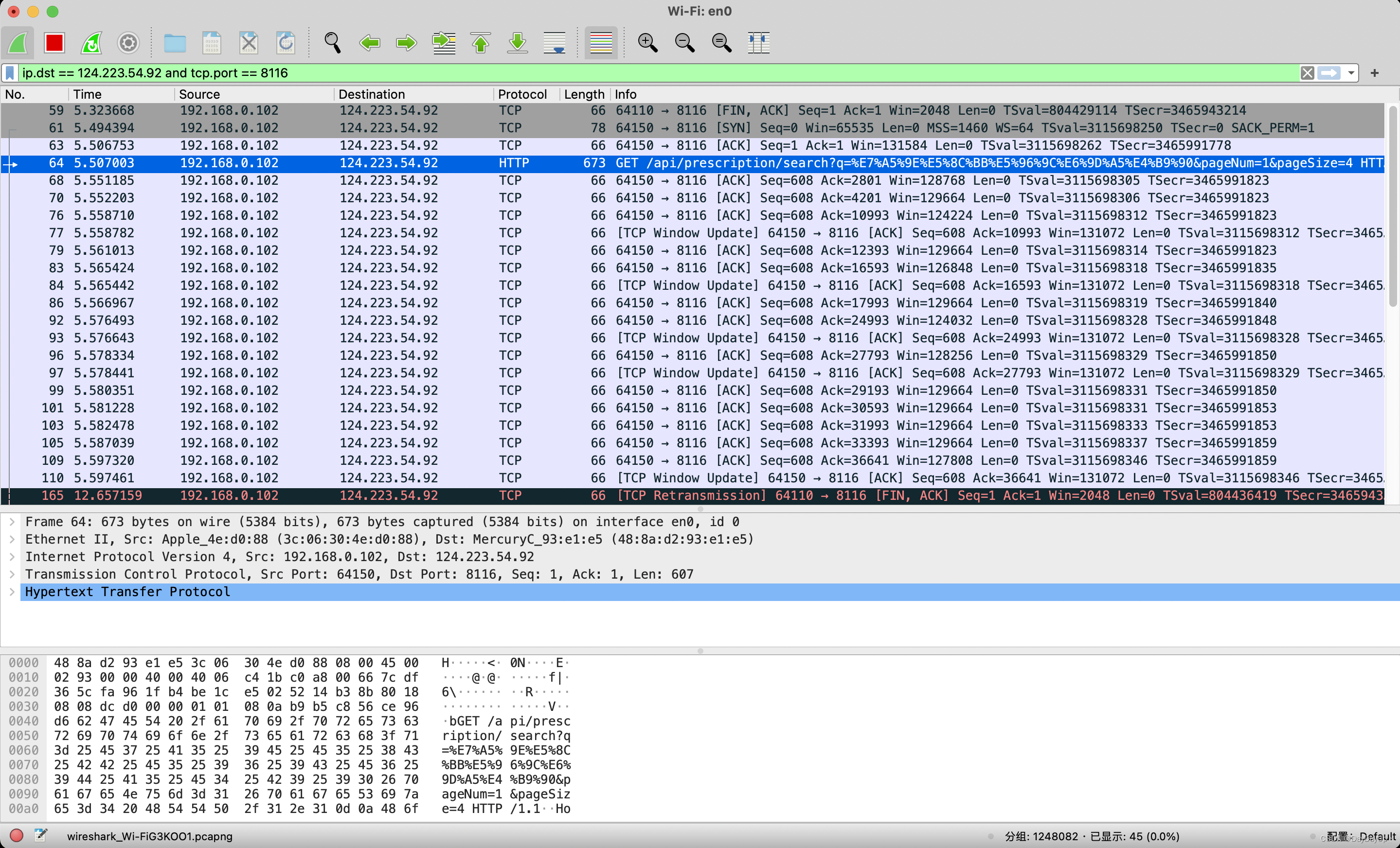Toggle auto-scroll during live capture
Viewport: 1400px width, 848px height.
pos(554,43)
